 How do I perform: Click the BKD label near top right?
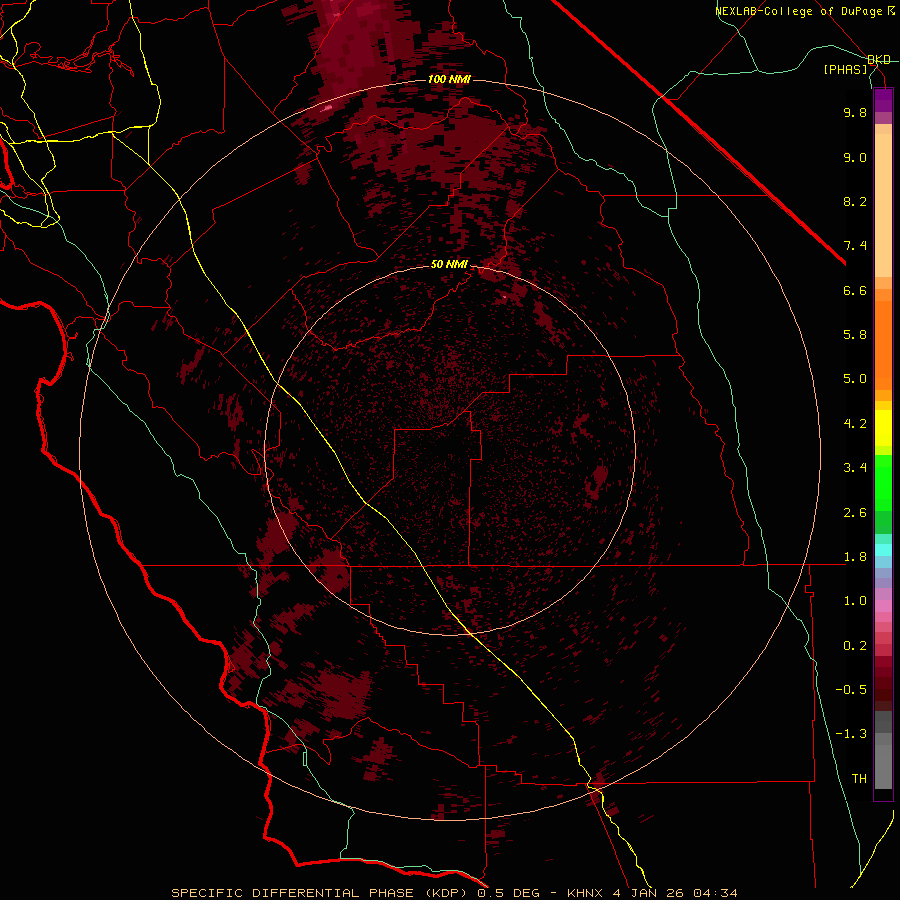pos(879,60)
